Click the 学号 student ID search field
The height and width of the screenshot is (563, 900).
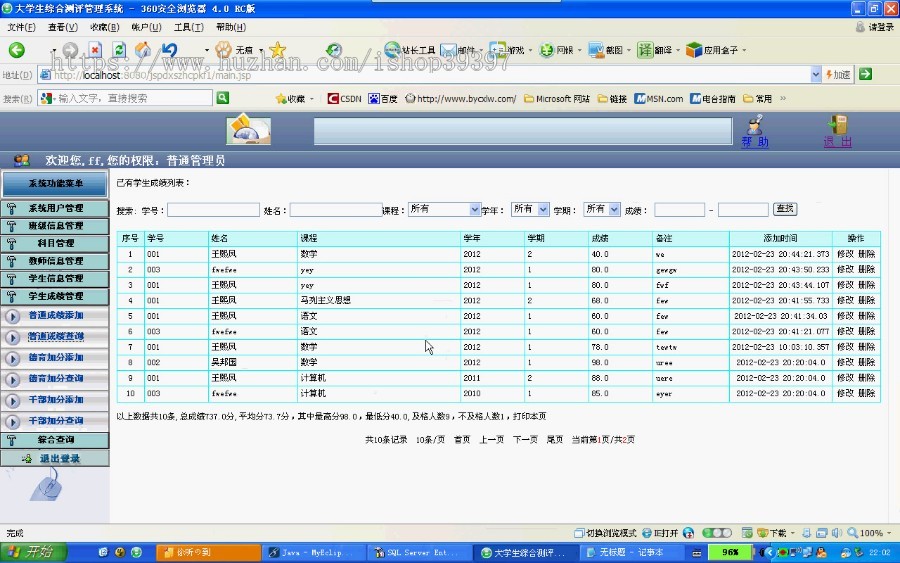pyautogui.click(x=213, y=210)
